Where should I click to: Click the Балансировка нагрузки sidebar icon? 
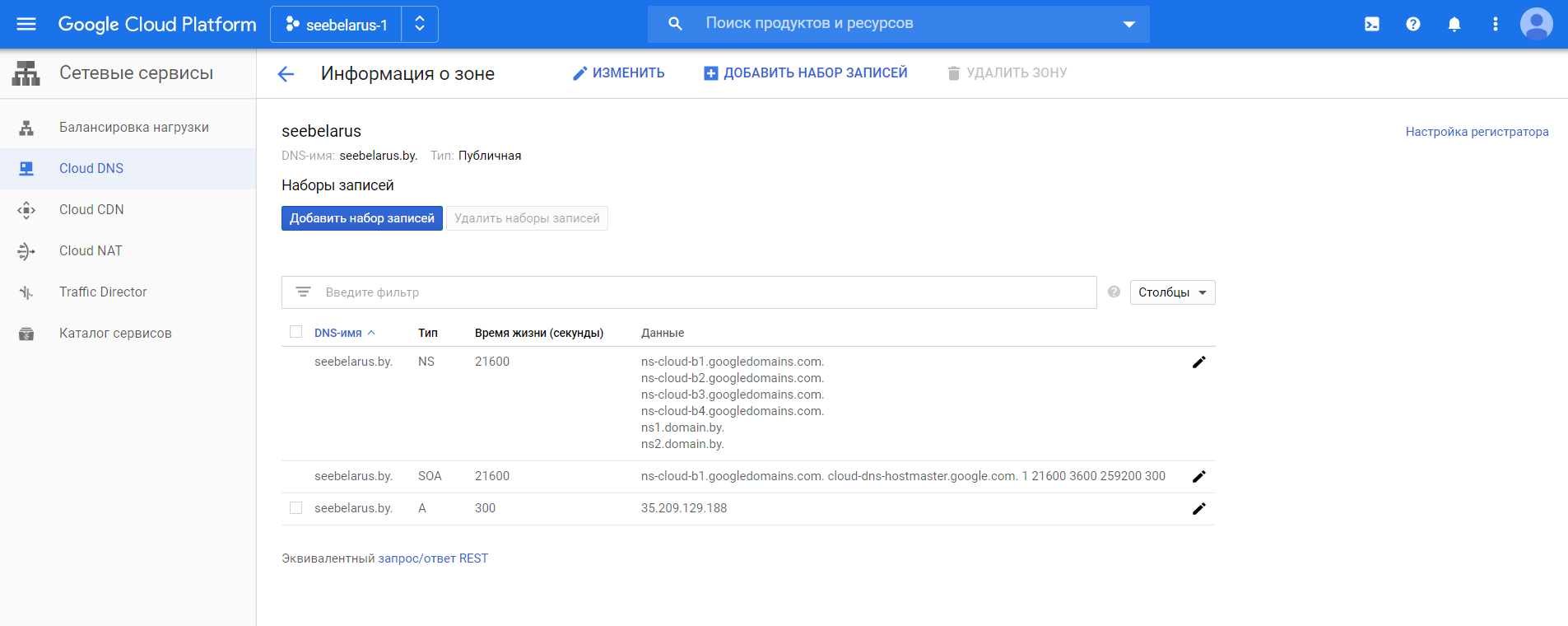click(x=26, y=128)
